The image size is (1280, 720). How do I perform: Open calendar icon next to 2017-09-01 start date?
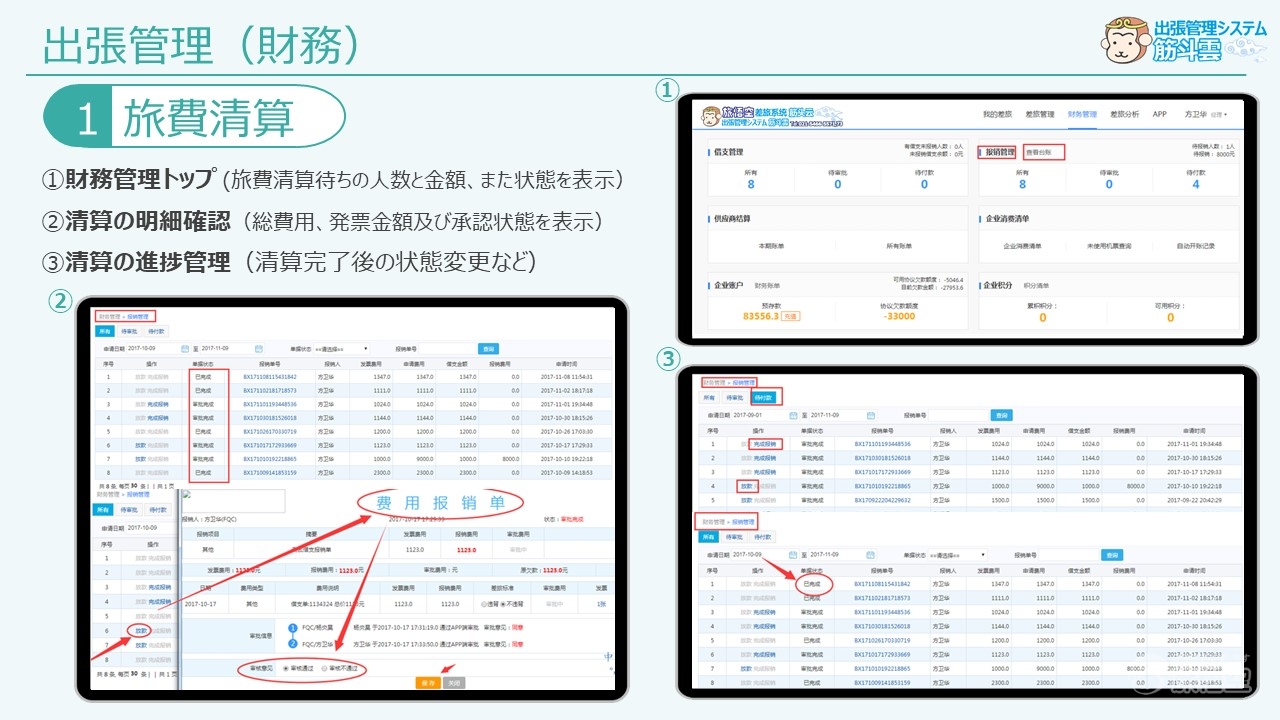(794, 415)
